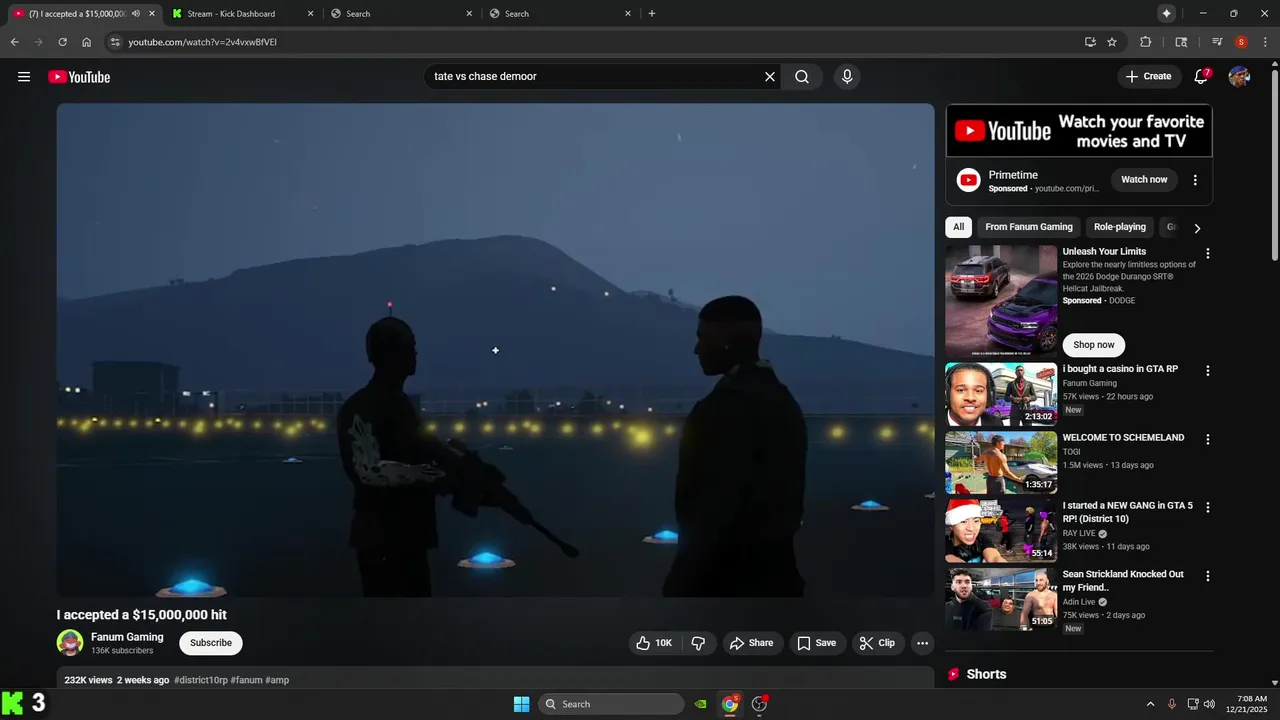Dislike the video with the thumbs-down icon
The width and height of the screenshot is (1280, 720).
(699, 643)
